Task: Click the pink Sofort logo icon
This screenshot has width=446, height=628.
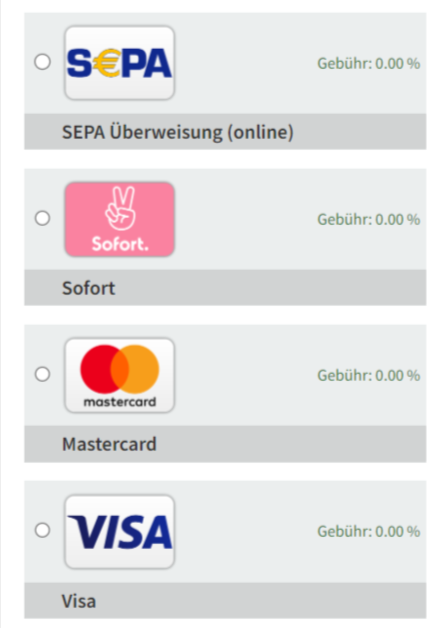Action: (119, 219)
